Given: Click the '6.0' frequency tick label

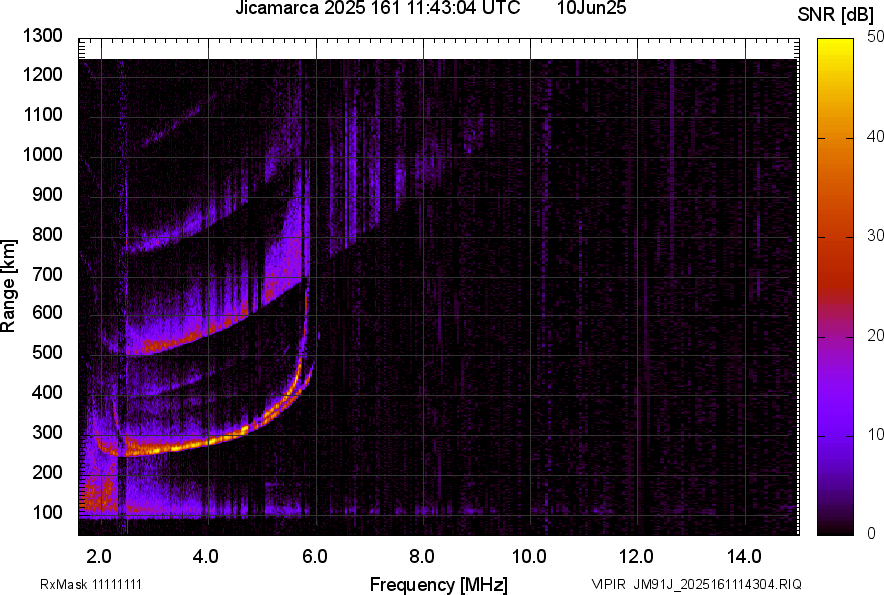Looking at the screenshot, I should pos(314,556).
